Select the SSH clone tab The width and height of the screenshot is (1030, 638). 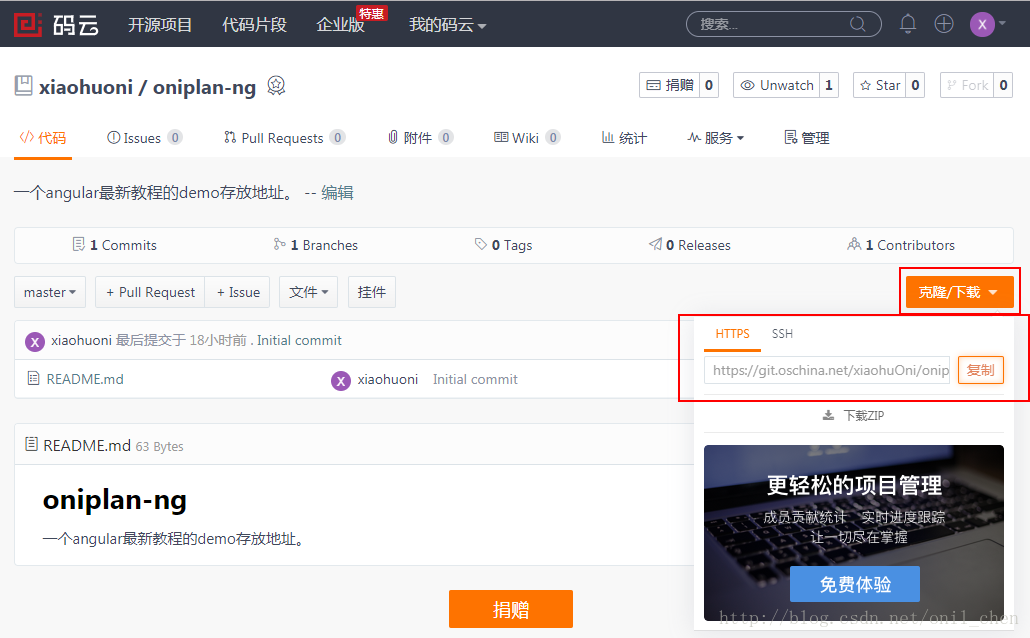pos(782,334)
